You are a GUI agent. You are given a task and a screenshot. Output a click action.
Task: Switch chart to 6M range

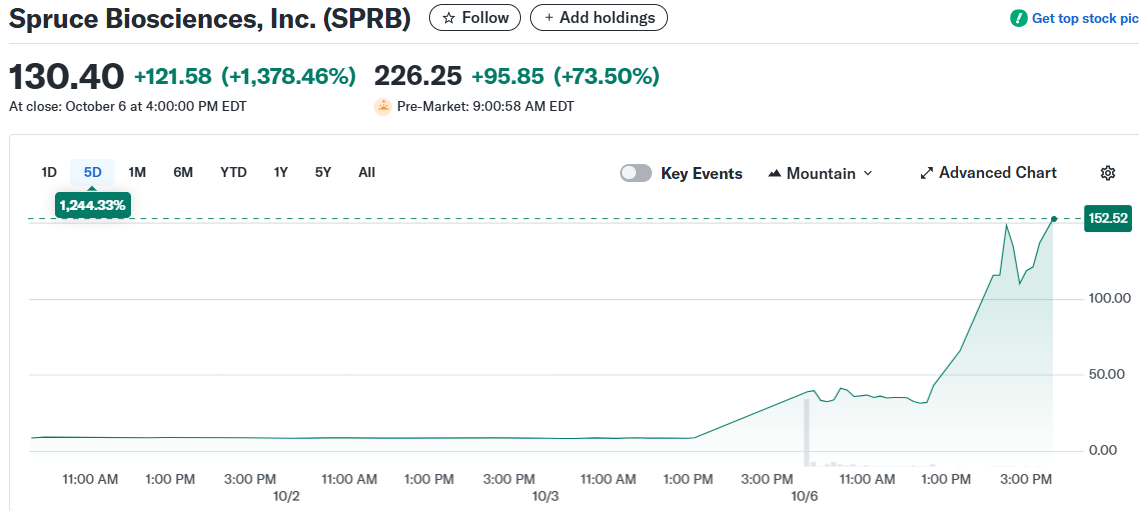(x=183, y=172)
